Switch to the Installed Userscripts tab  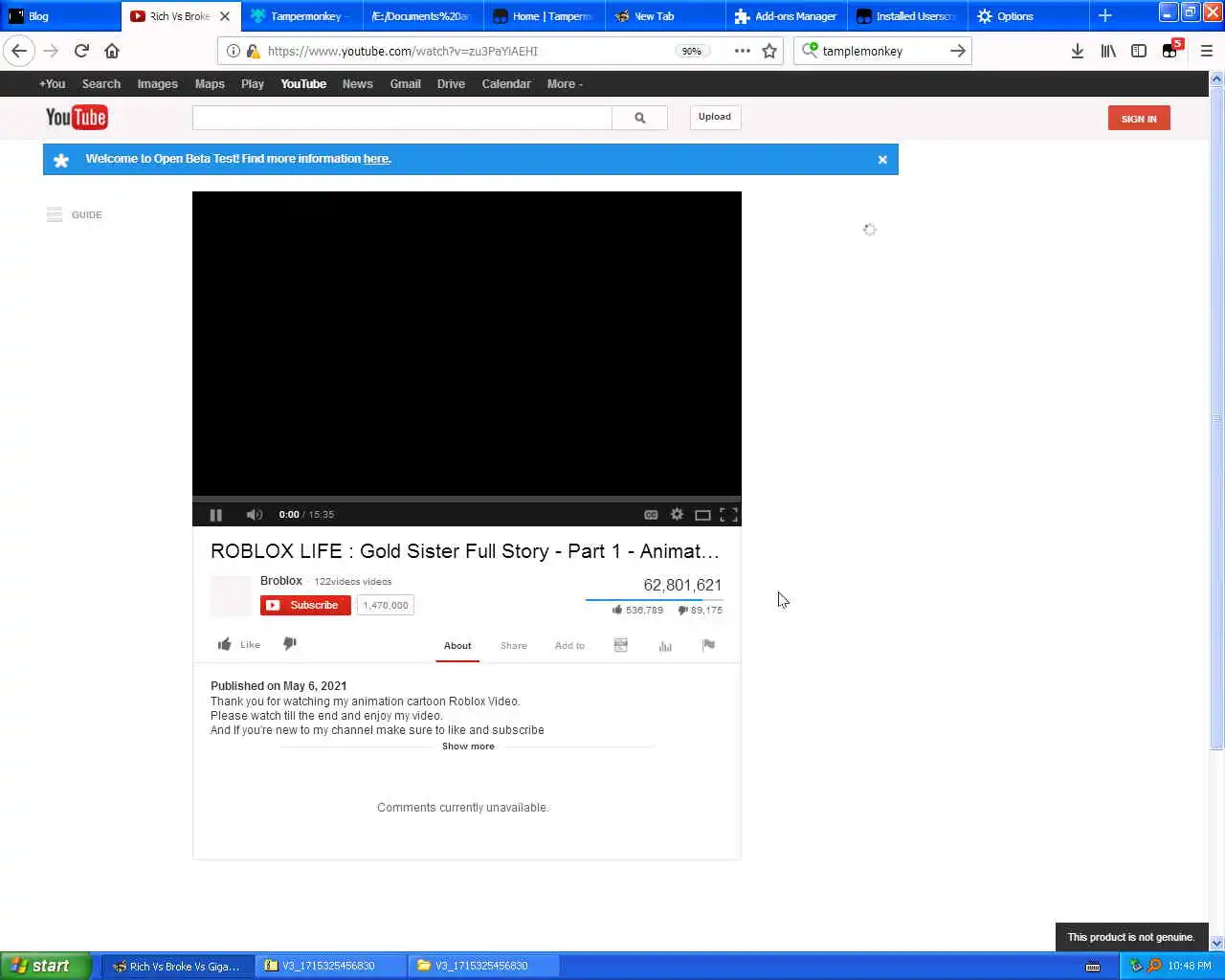point(906,15)
